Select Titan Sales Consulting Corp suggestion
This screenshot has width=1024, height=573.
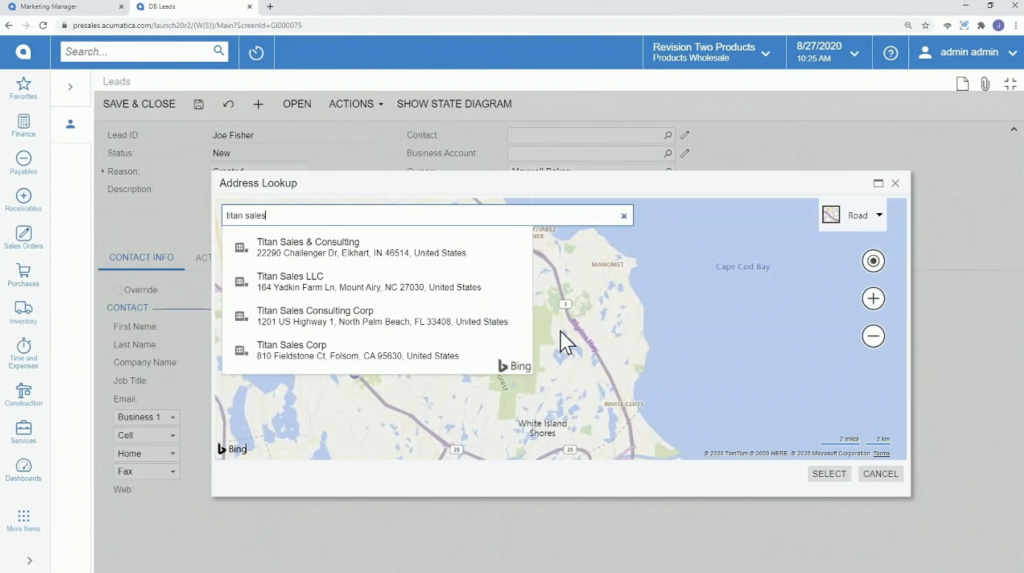click(x=377, y=316)
